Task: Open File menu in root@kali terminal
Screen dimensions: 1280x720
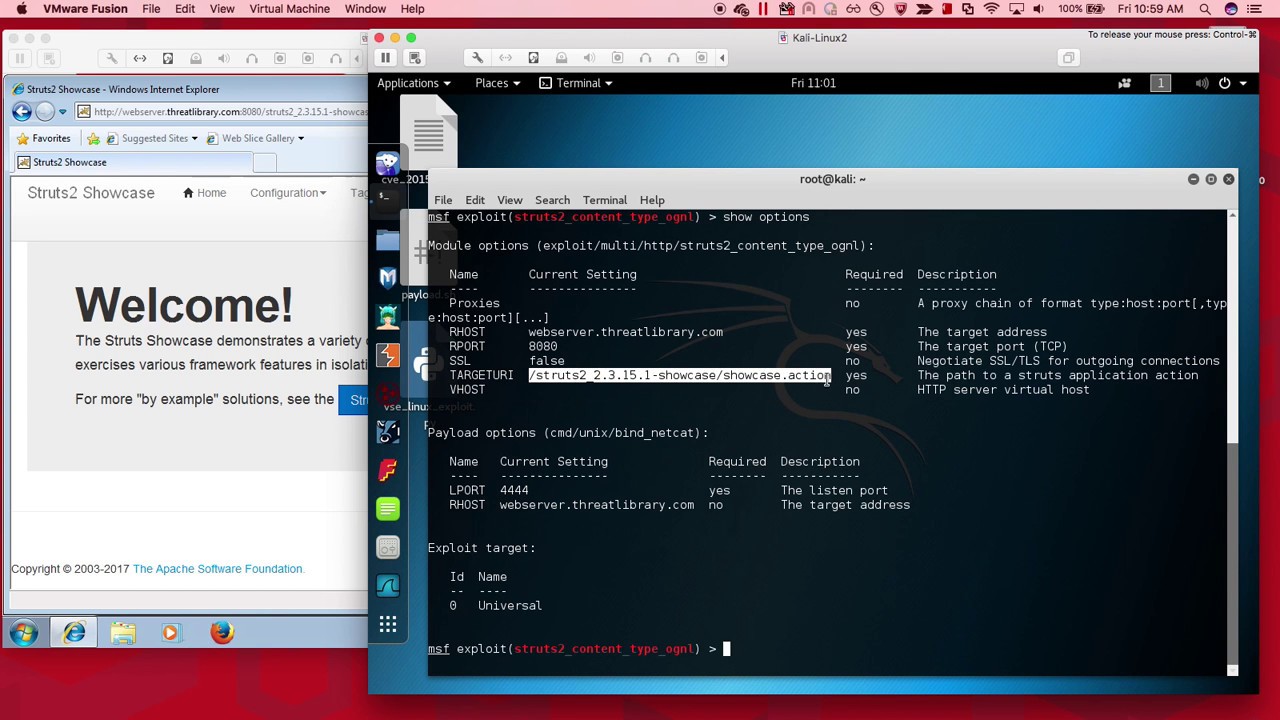Action: [443, 200]
